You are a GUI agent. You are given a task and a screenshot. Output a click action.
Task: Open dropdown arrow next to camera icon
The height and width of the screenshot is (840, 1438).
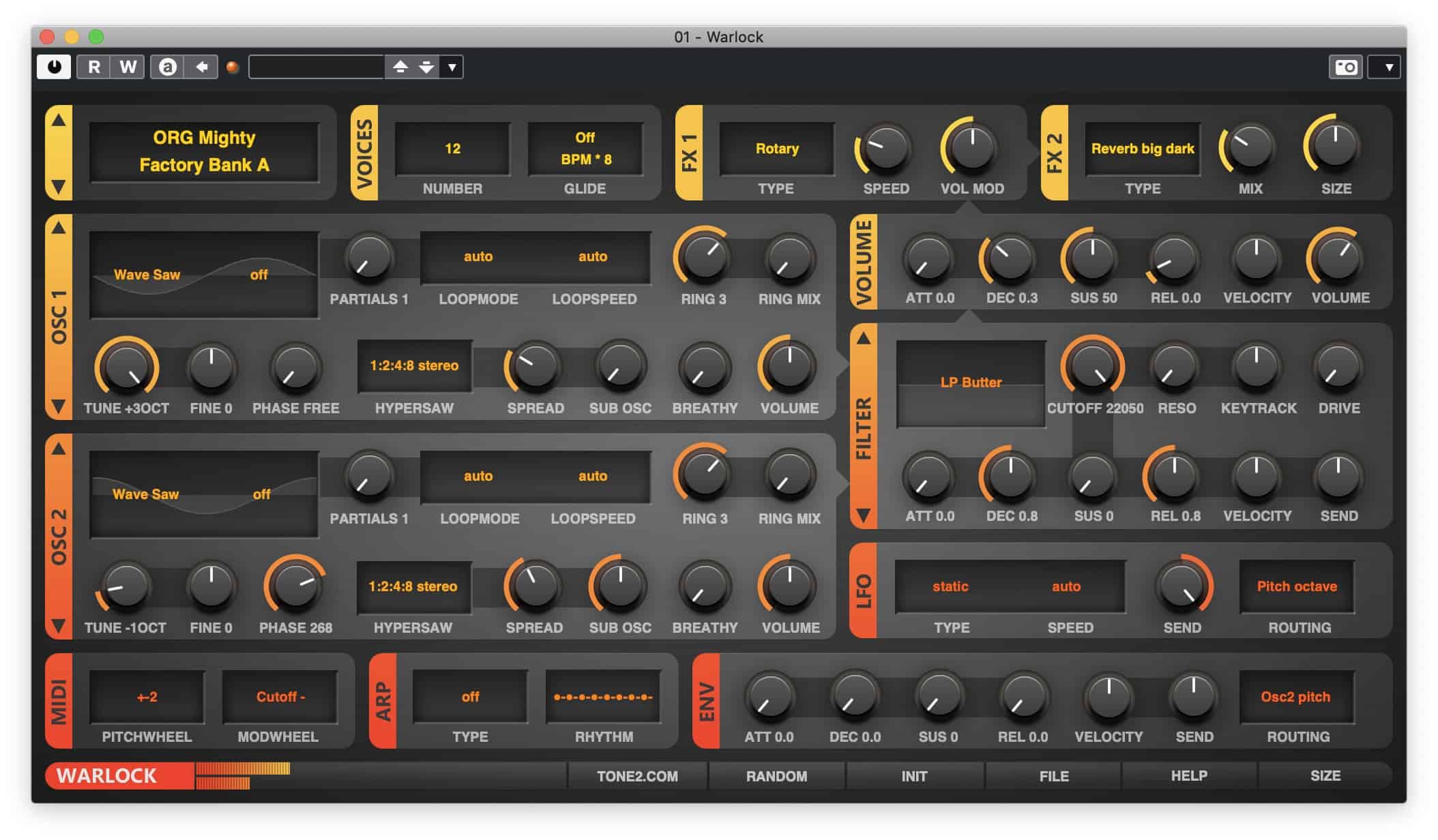[1384, 67]
